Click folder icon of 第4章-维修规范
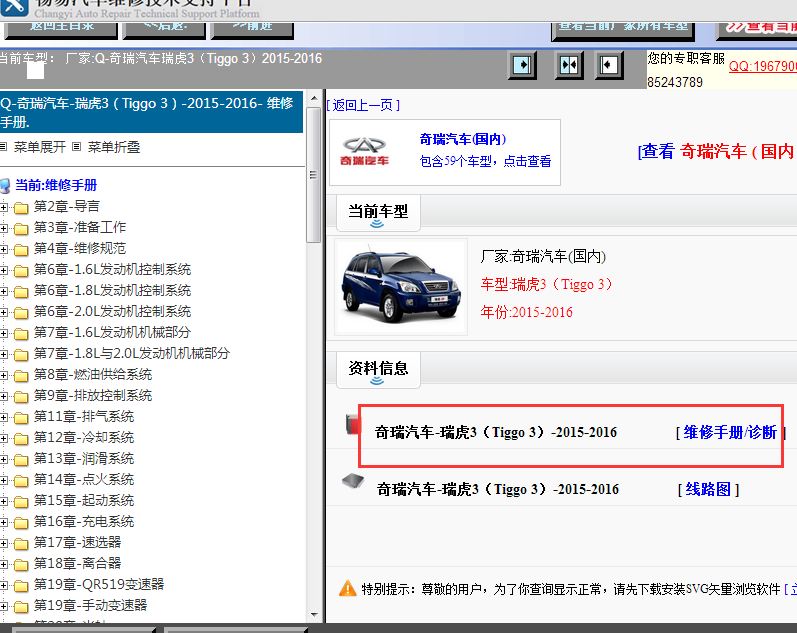This screenshot has width=797, height=633. pyautogui.click(x=21, y=250)
